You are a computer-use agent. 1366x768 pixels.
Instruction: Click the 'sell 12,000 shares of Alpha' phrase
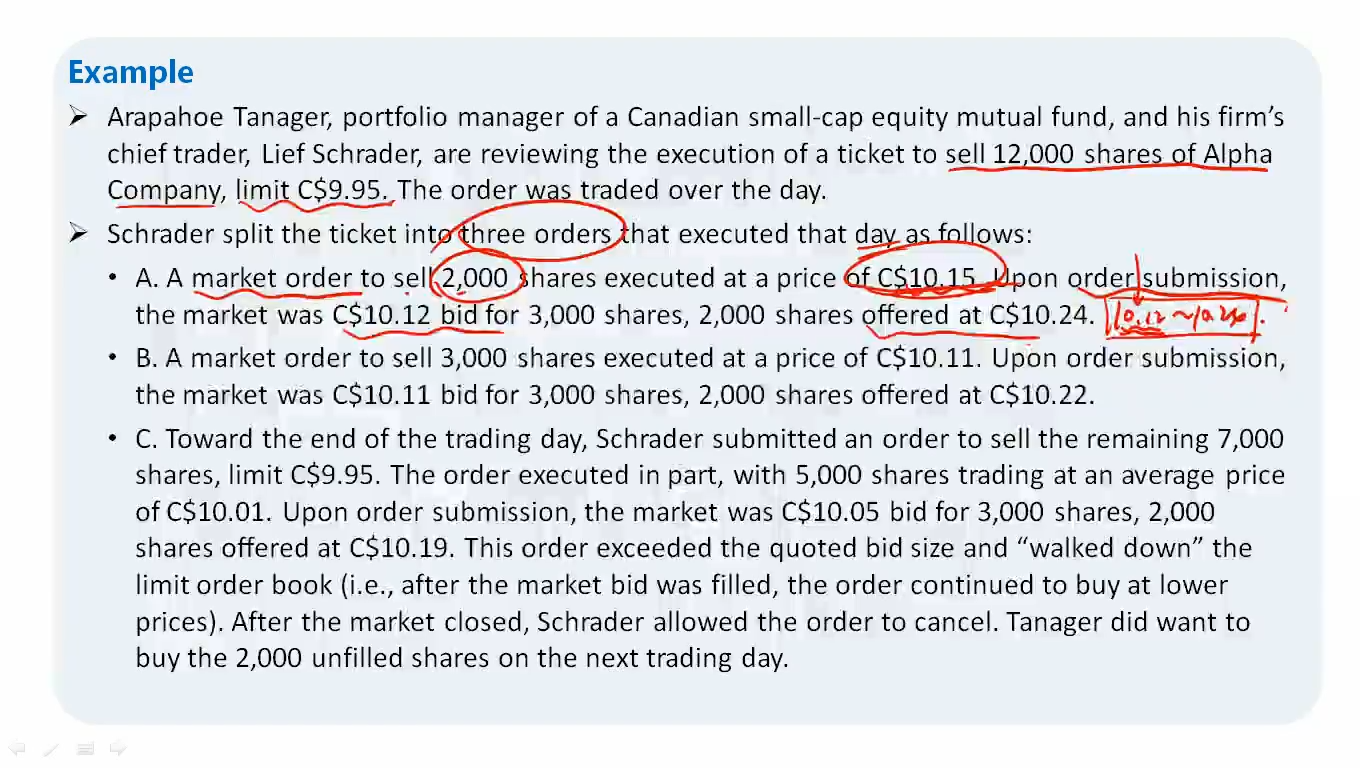coord(1108,154)
